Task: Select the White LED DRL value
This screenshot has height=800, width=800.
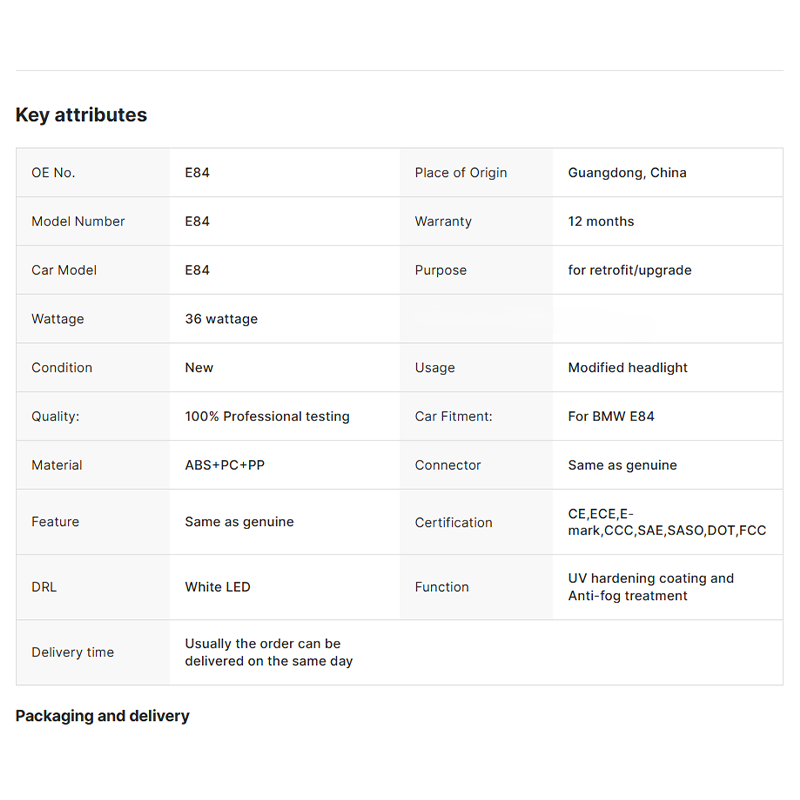Action: coord(217,587)
